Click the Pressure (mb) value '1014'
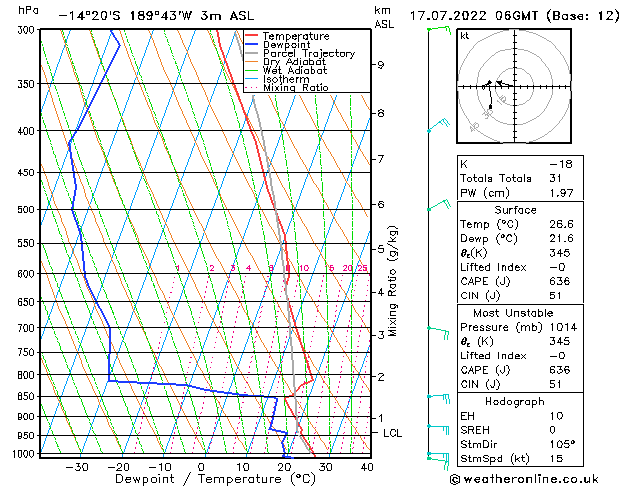 (x=563, y=328)
